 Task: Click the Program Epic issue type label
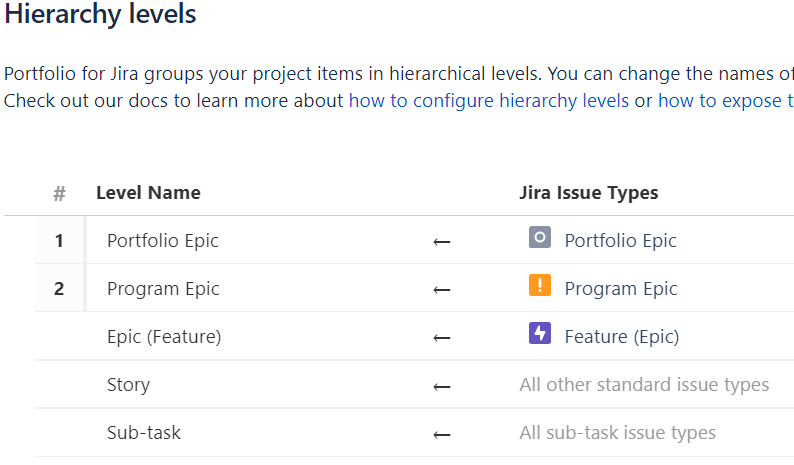pyautogui.click(x=621, y=289)
